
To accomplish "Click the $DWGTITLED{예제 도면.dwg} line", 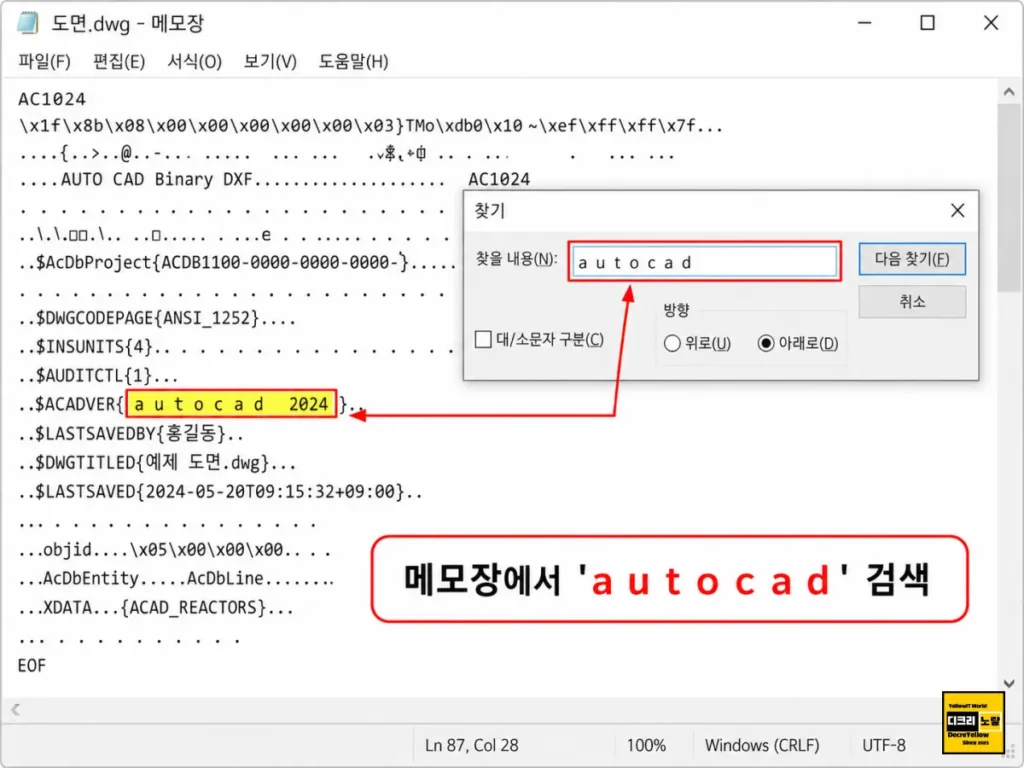I will click(x=157, y=463).
